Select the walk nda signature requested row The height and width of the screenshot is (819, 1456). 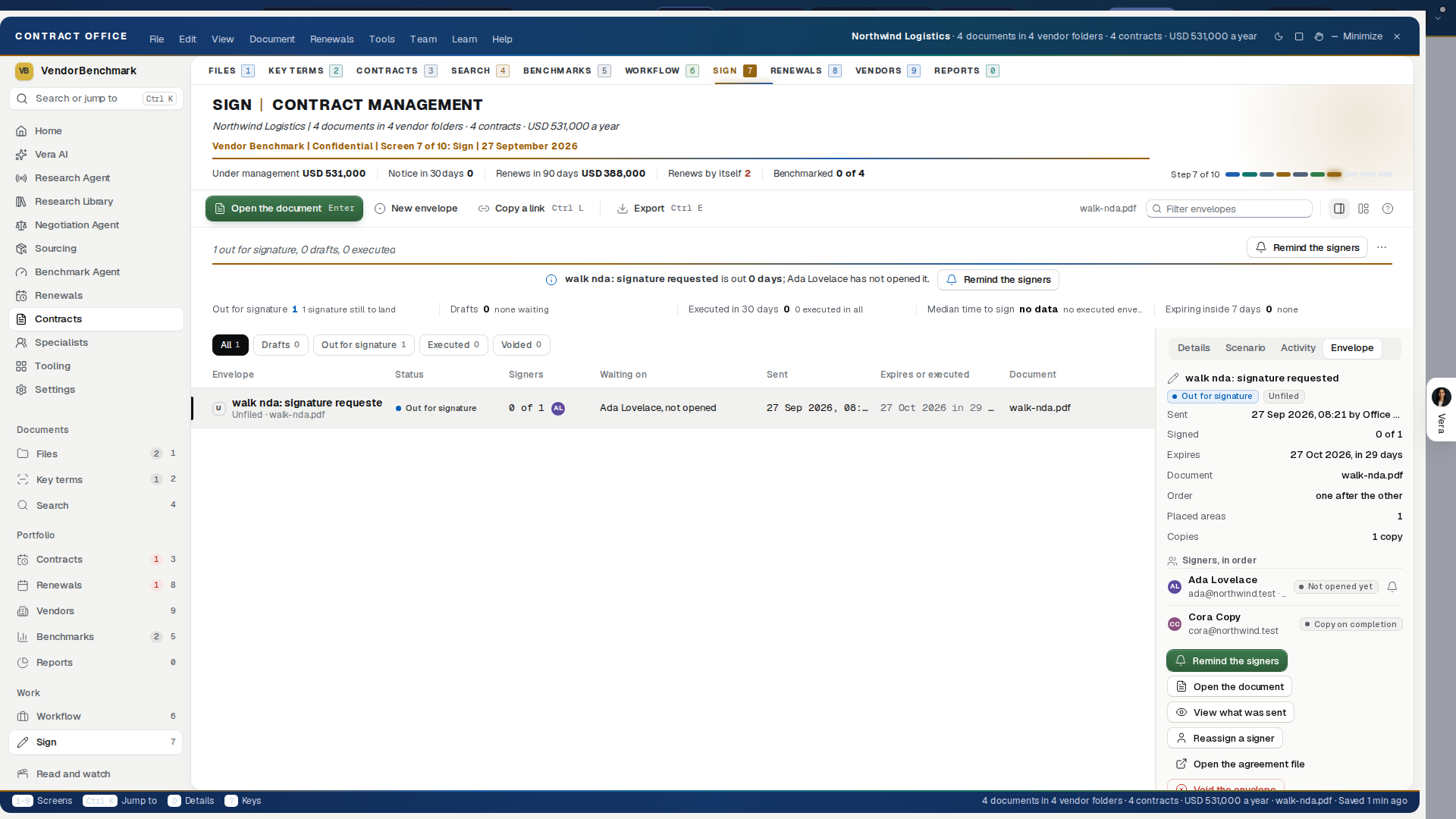(673, 408)
